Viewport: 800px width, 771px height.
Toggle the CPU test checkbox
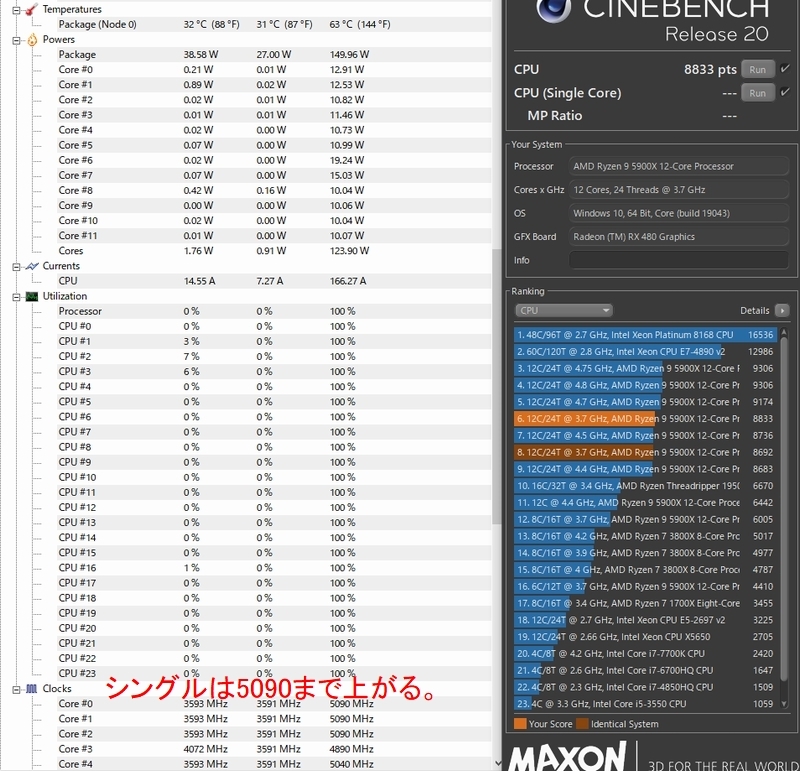click(x=785, y=68)
